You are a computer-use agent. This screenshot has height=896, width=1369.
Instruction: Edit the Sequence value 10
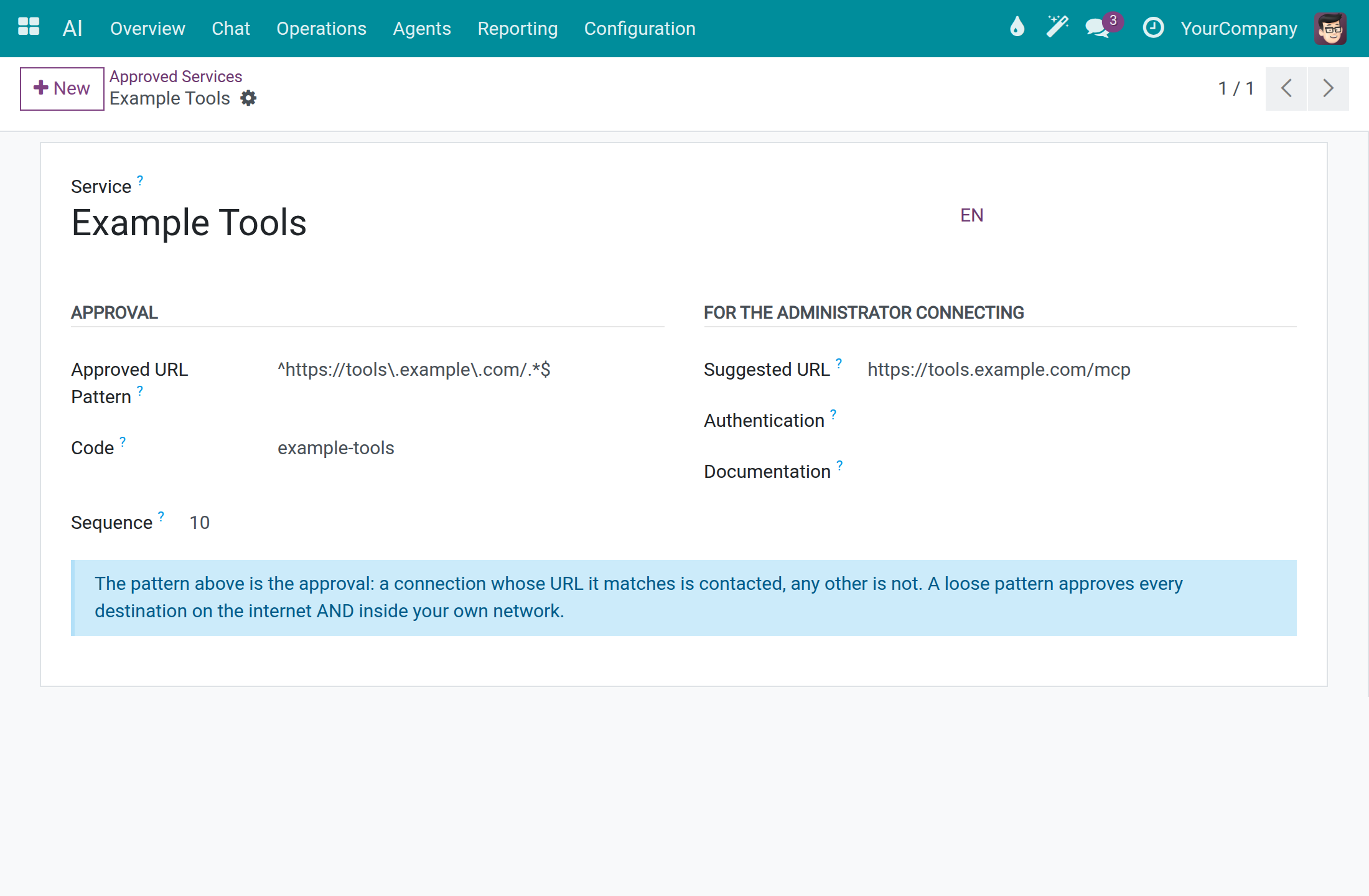click(x=199, y=523)
